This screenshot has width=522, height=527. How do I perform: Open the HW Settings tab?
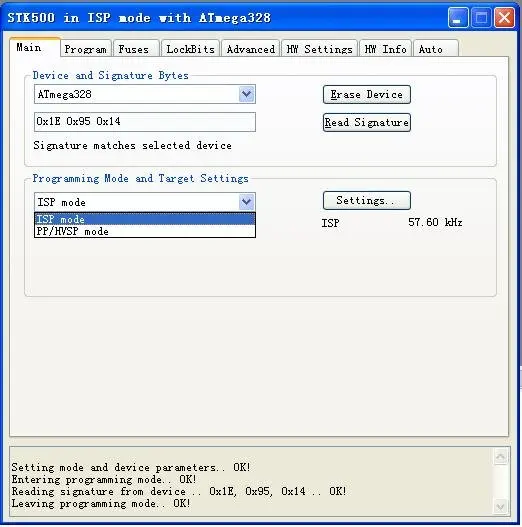(x=319, y=49)
